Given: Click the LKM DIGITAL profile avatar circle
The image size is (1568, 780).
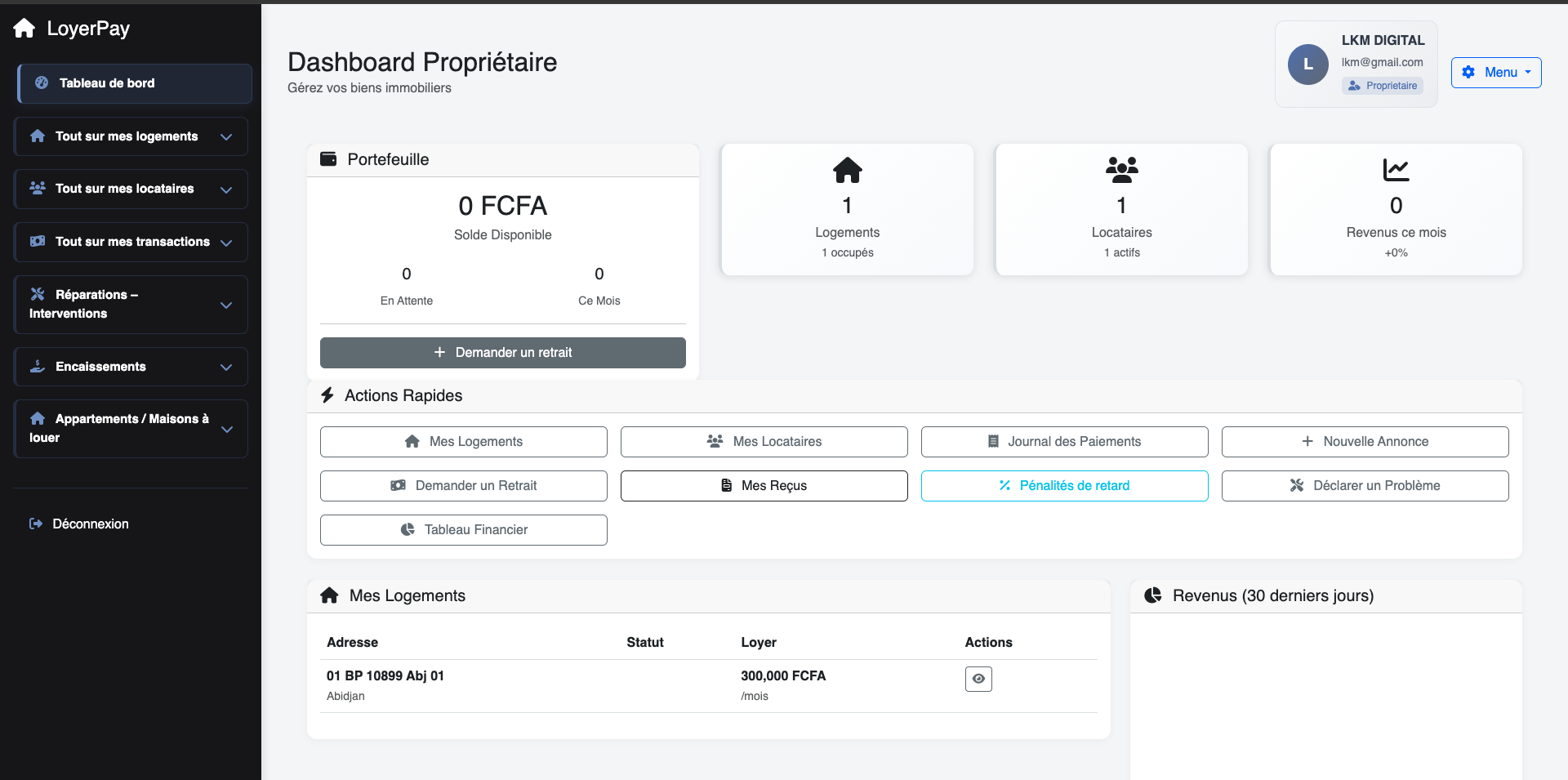Looking at the screenshot, I should coord(1307,64).
